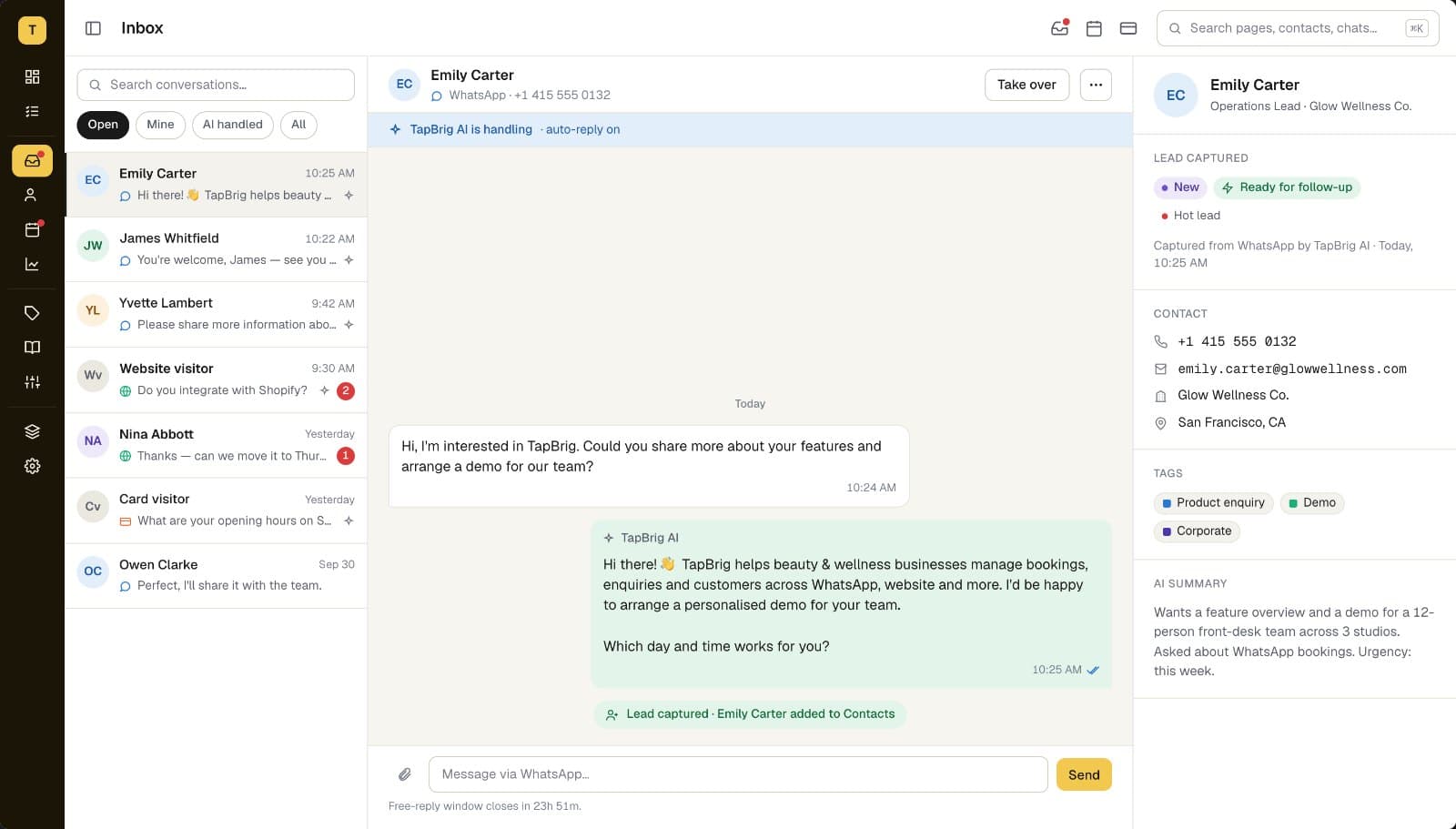Click the Ready for follow-up pill
This screenshot has height=829, width=1456.
coord(1287,187)
